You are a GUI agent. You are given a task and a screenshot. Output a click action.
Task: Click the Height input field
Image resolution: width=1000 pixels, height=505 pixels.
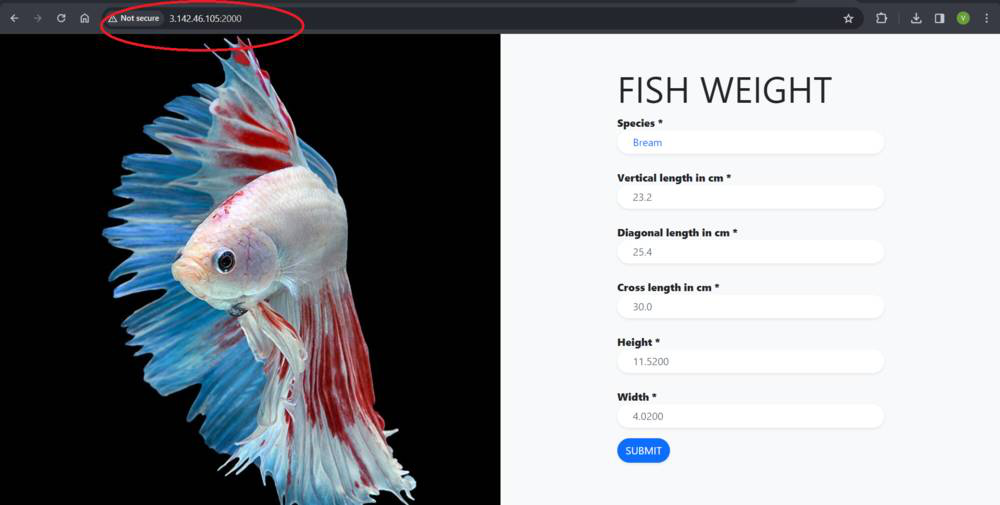pyautogui.click(x=750, y=362)
